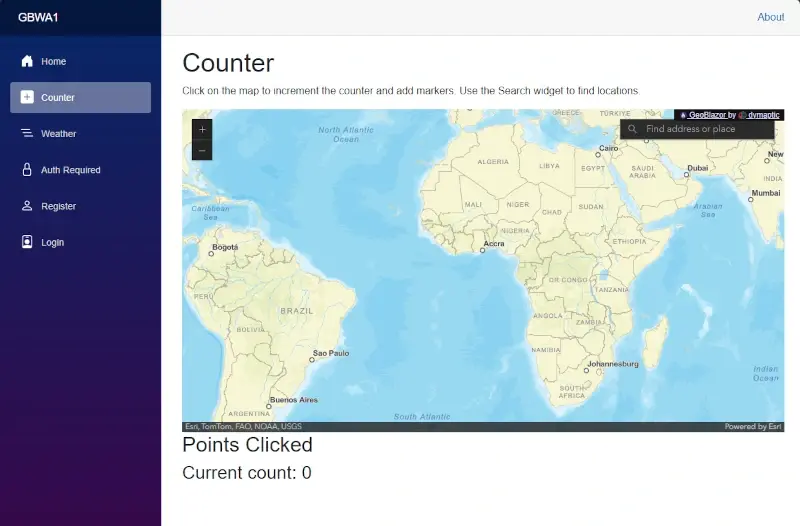Click the Login badge icon
This screenshot has height=526, width=800.
27,242
